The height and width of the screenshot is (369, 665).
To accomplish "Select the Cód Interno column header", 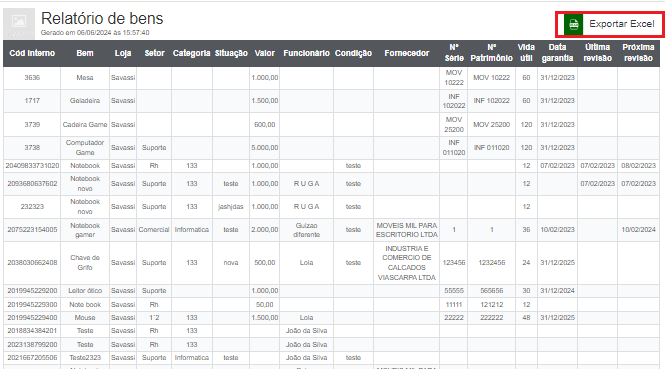I will (x=32, y=53).
